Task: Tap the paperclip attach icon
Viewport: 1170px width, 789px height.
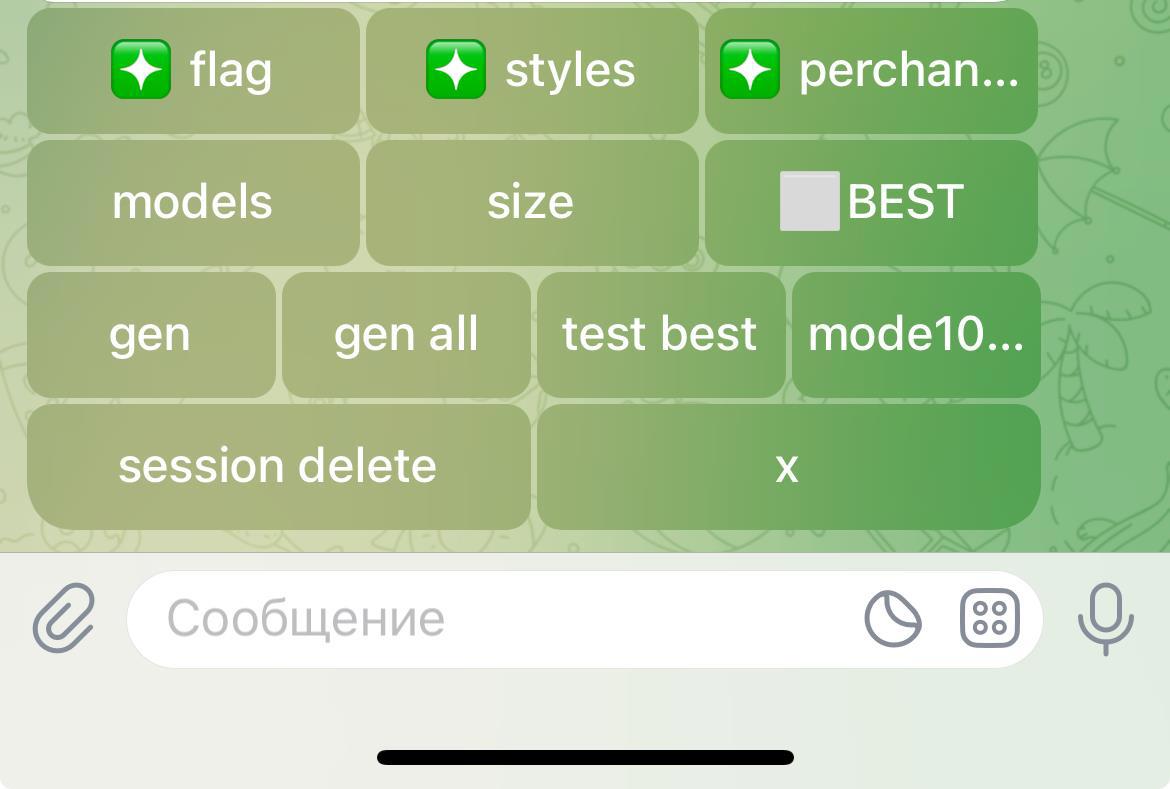Action: tap(64, 618)
